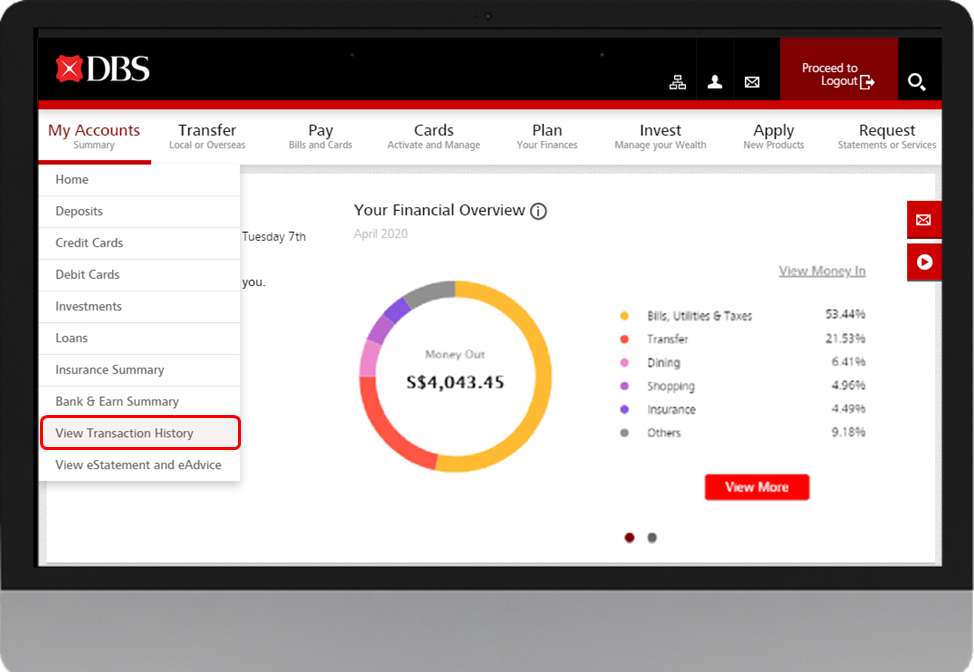
Task: Select the second carousel dot
Action: point(652,537)
